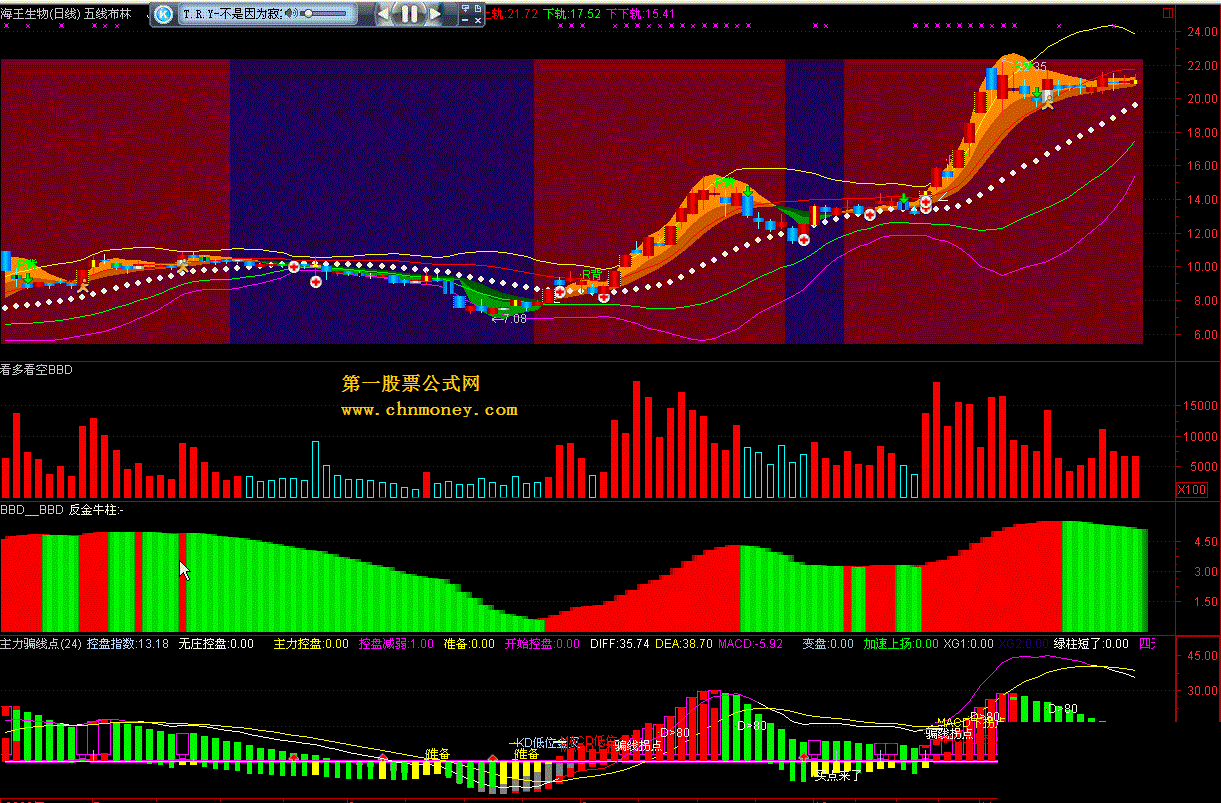Click the 准备:0.00 value
This screenshot has width=1221, height=803.
pyautogui.click(x=469, y=644)
